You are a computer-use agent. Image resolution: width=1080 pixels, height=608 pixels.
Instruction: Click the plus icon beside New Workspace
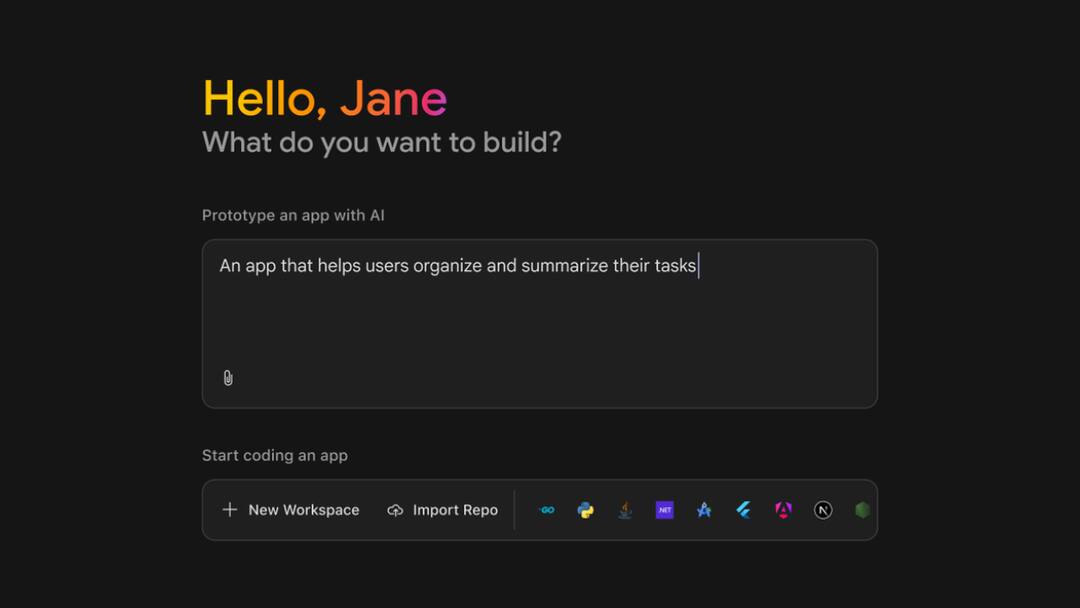(230, 510)
